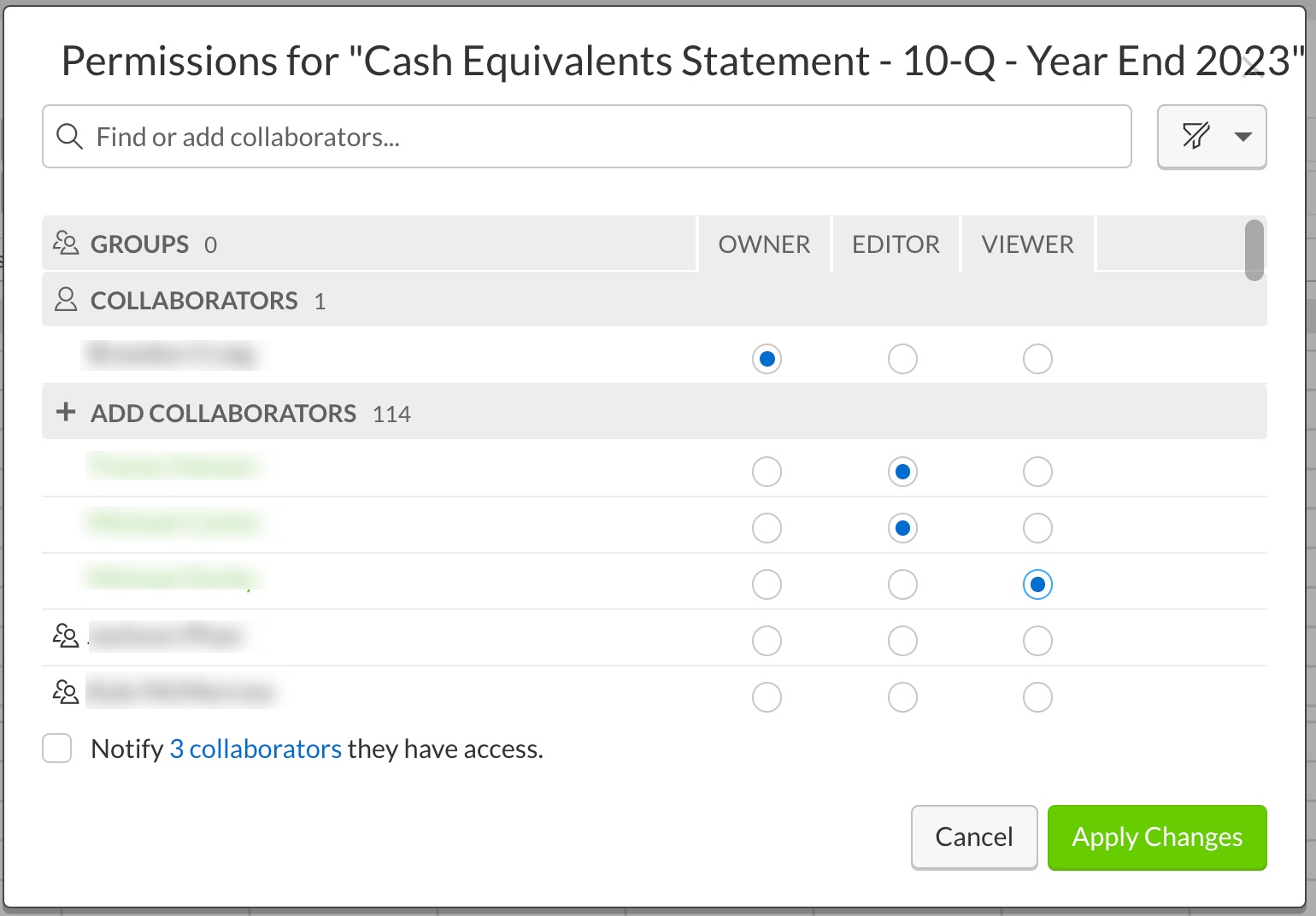1316x916 pixels.
Task: Collapse the Add Collaborators section header
Action: 224,414
